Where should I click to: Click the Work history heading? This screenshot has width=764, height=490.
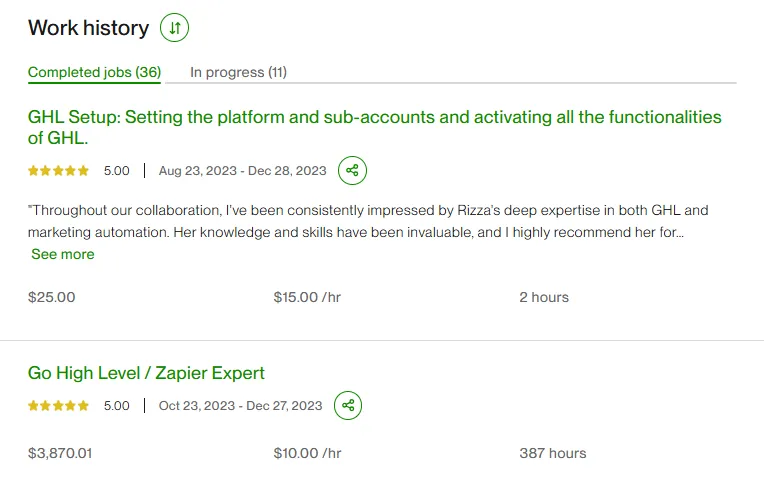(88, 28)
